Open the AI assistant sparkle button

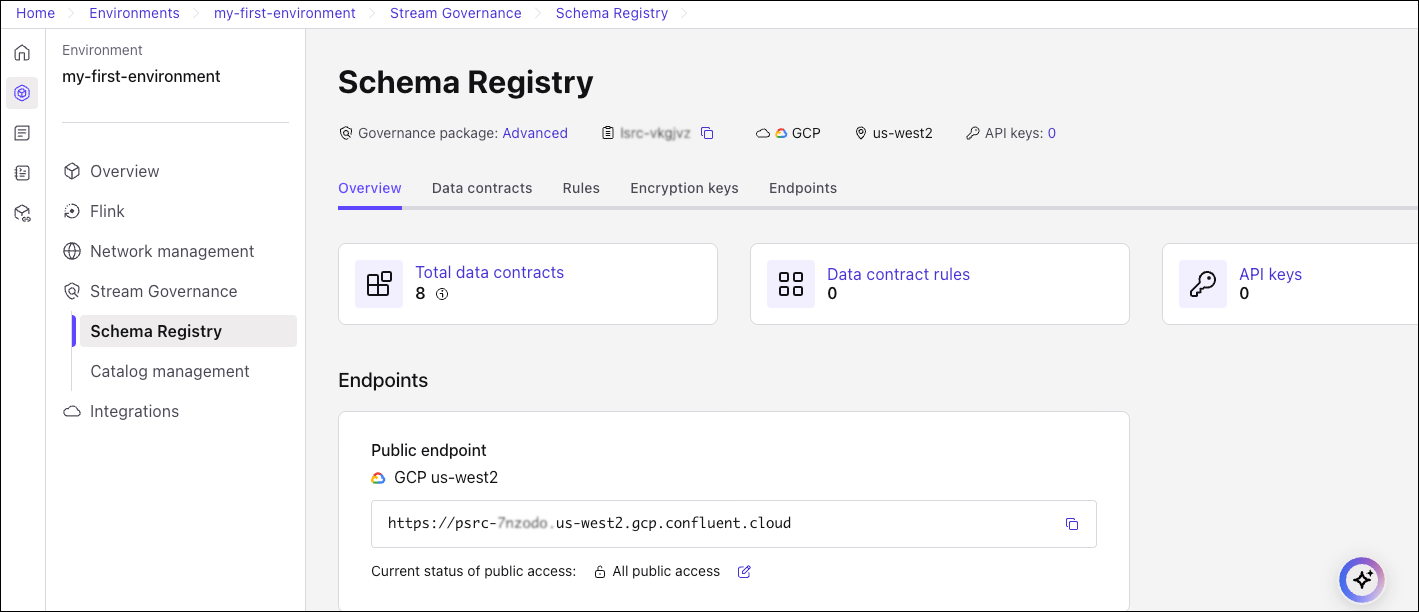click(1361, 579)
